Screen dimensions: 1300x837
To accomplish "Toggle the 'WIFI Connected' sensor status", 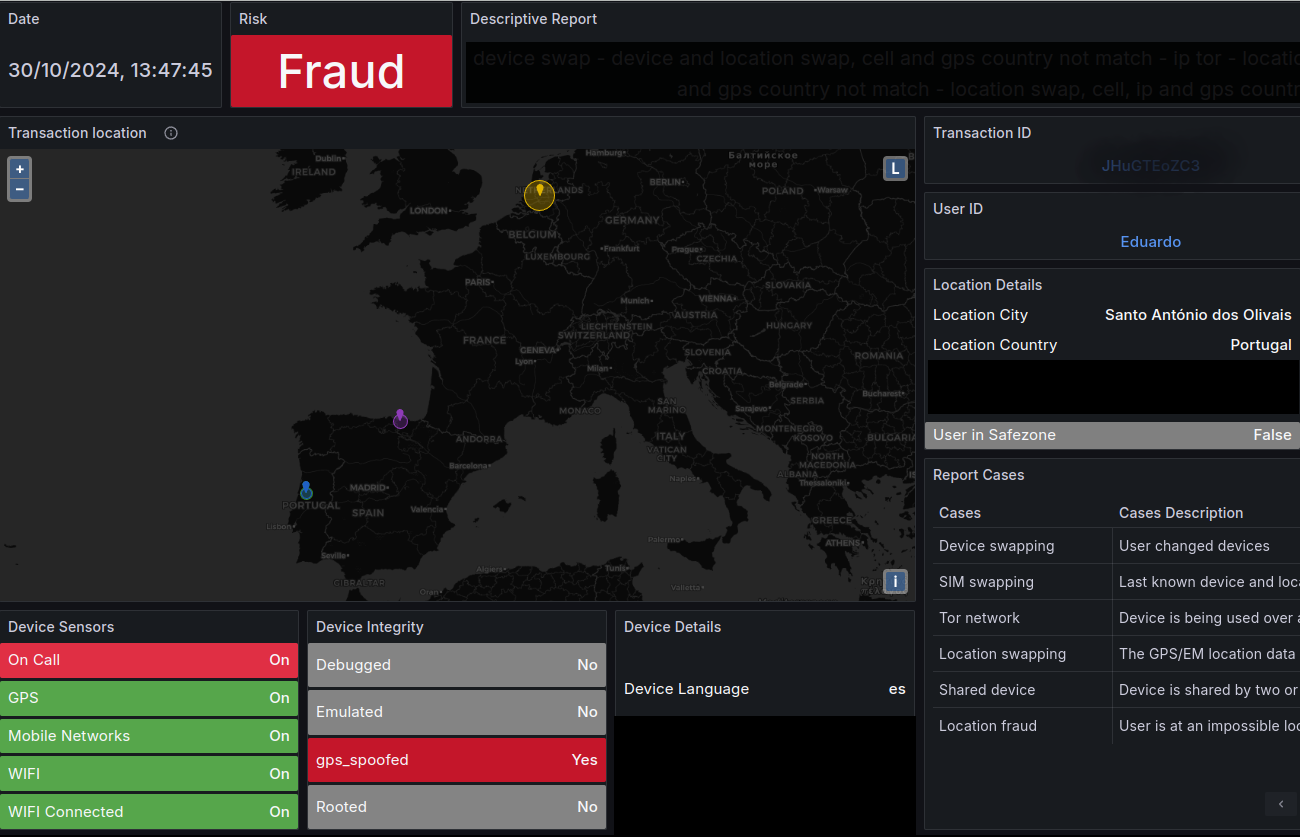I will click(150, 812).
